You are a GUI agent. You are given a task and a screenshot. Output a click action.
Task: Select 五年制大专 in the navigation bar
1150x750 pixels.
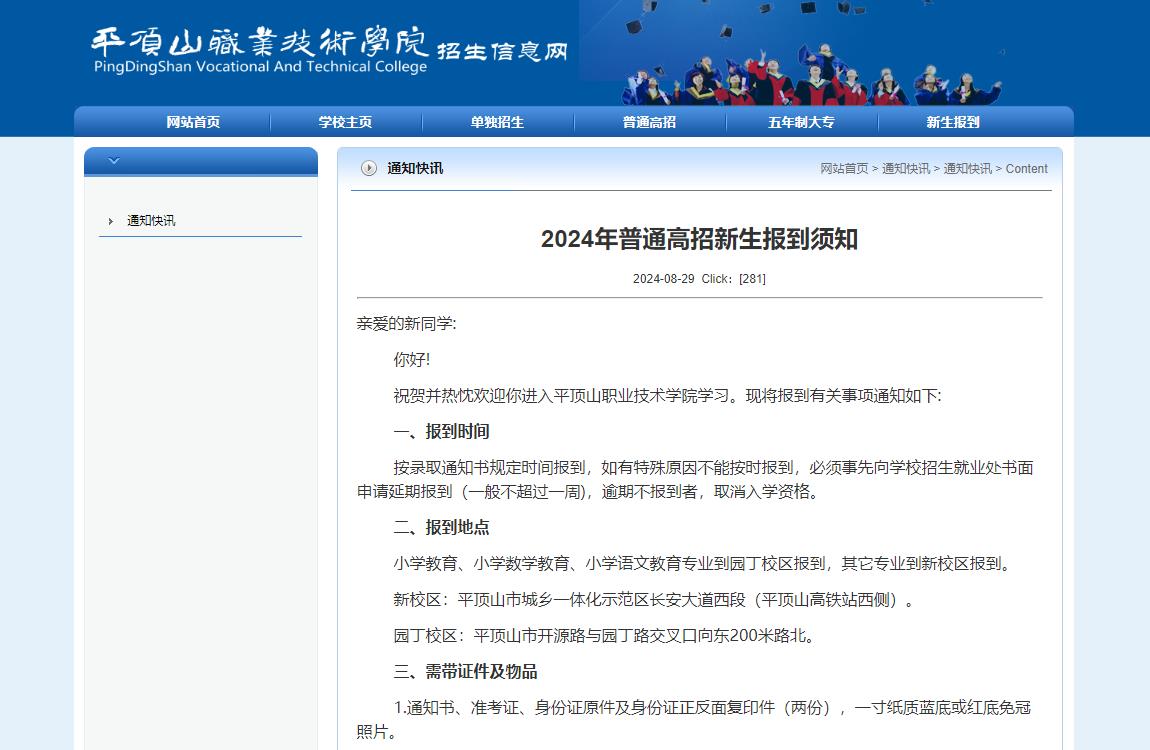click(801, 122)
